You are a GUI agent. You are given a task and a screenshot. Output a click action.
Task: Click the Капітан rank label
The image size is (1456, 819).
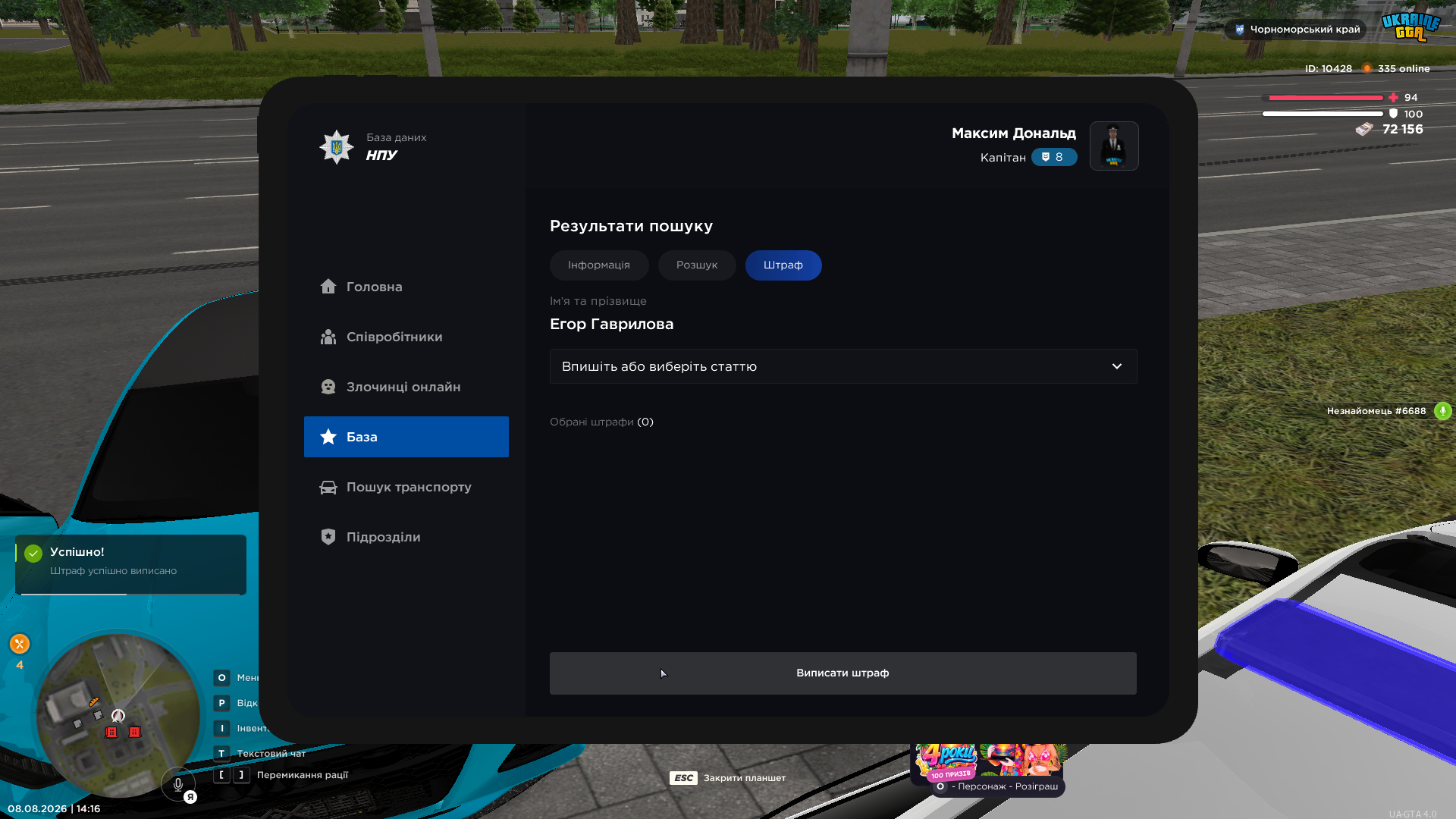pyautogui.click(x=1003, y=158)
